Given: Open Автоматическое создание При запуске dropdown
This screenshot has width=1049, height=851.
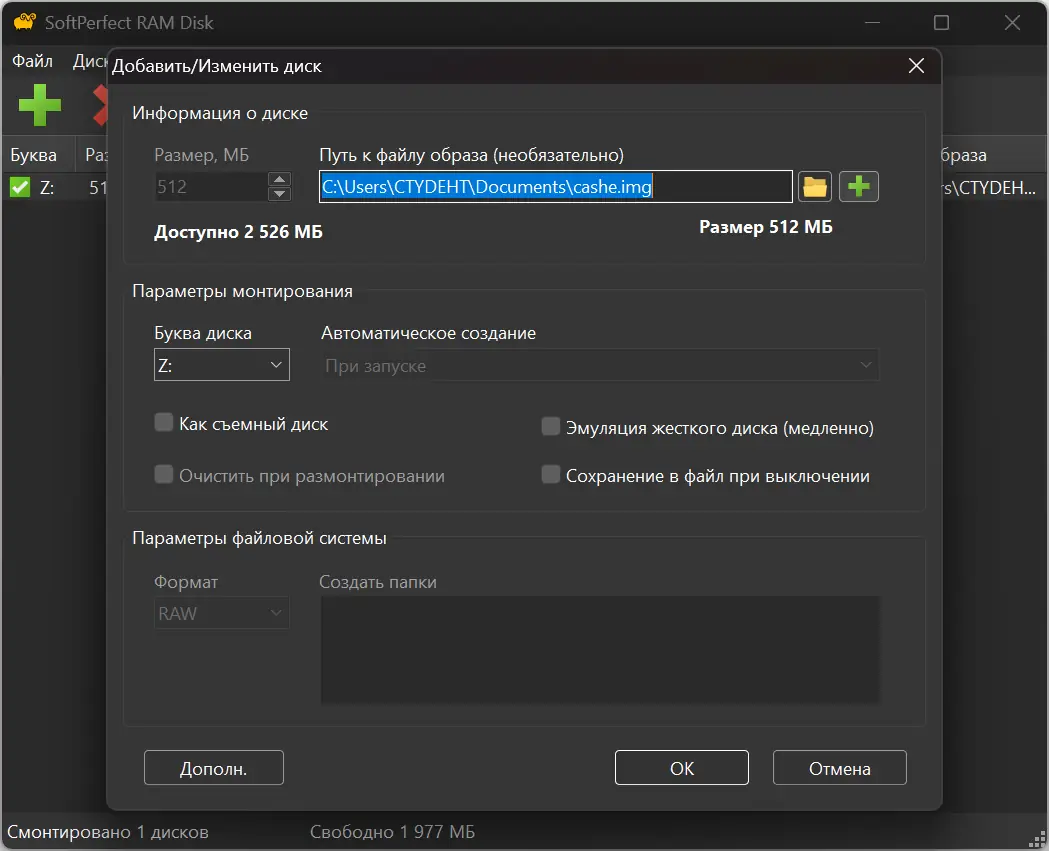Looking at the screenshot, I should tap(599, 365).
